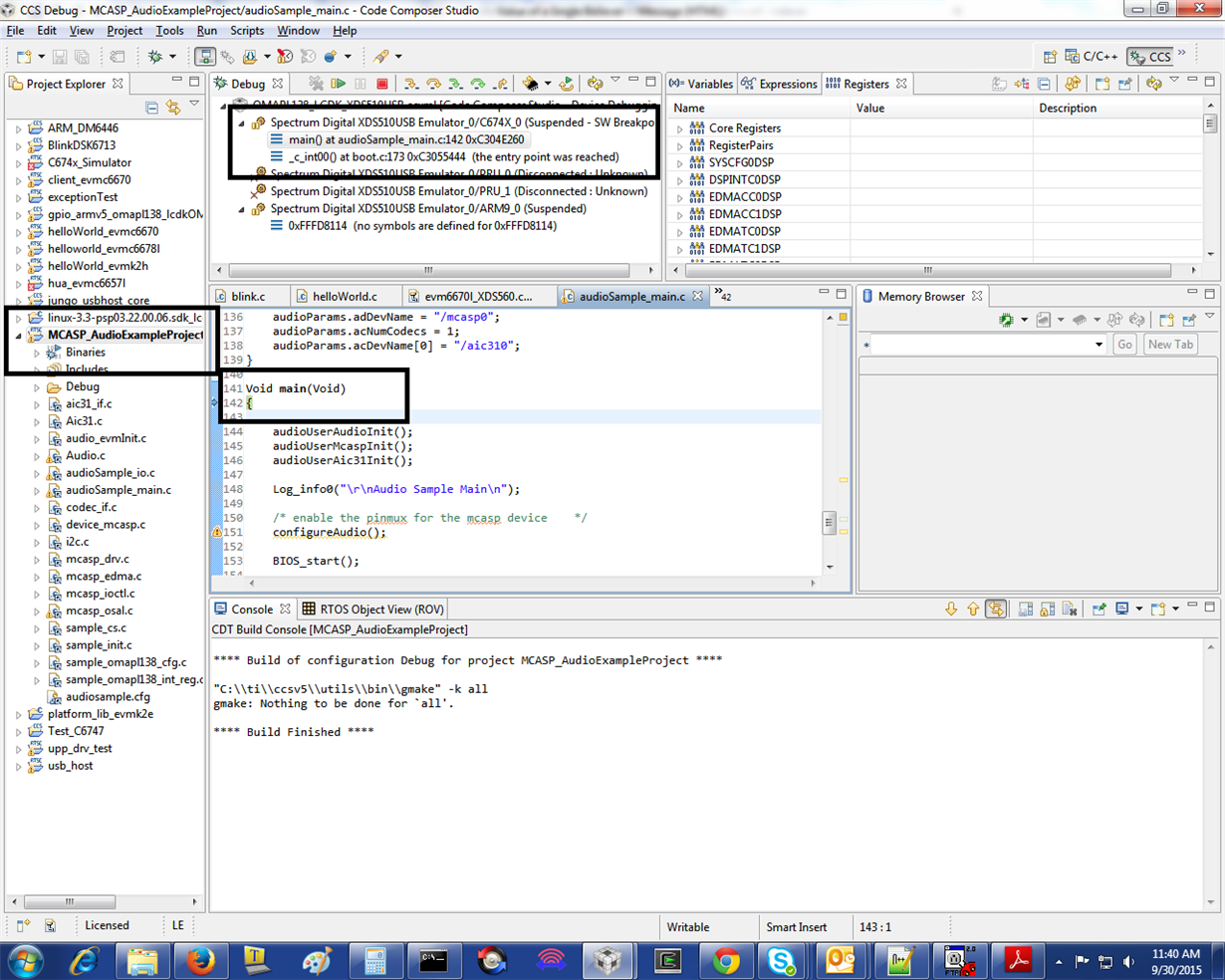Toggle Link with Editor in Project Explorer
This screenshot has height=980, width=1225.
[x=173, y=107]
